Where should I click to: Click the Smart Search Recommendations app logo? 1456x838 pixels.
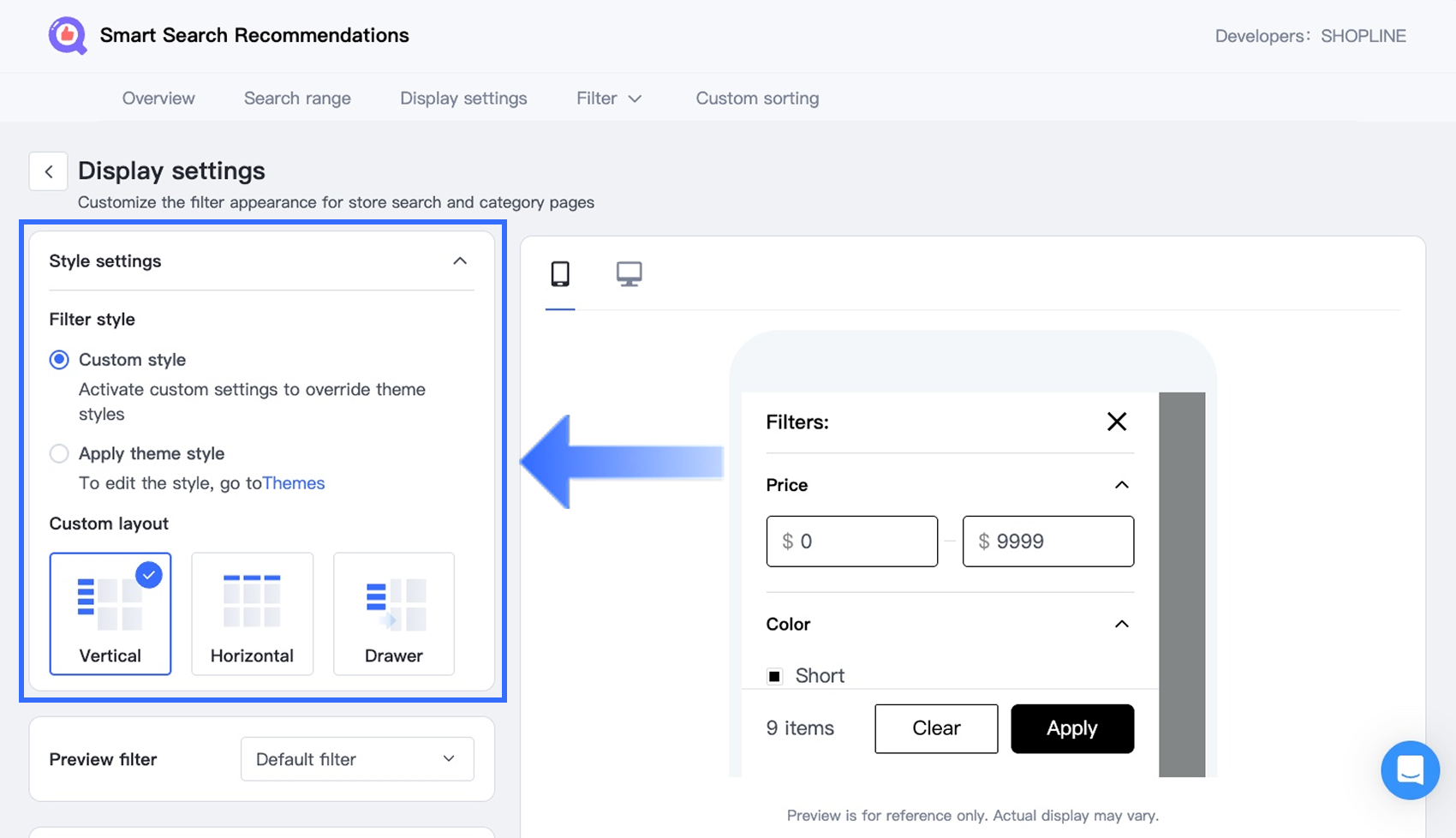point(68,36)
